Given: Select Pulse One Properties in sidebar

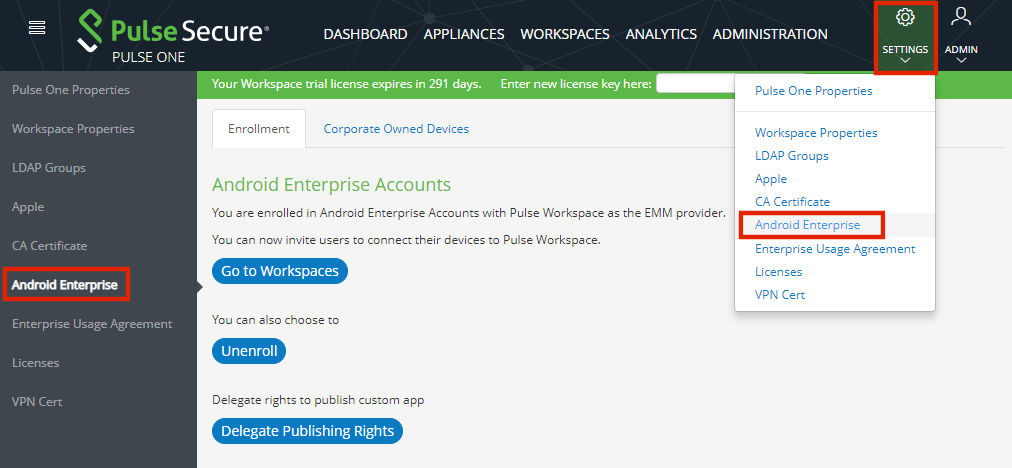Looking at the screenshot, I should 71,90.
